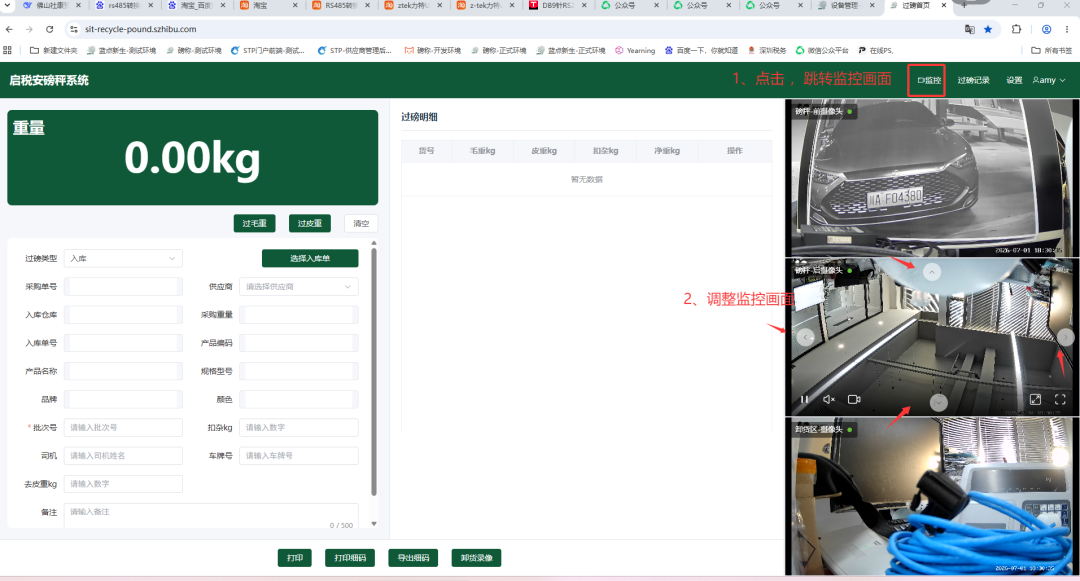The height and width of the screenshot is (581, 1080).
Task: Start recording with the camcorder icon
Action: point(854,399)
